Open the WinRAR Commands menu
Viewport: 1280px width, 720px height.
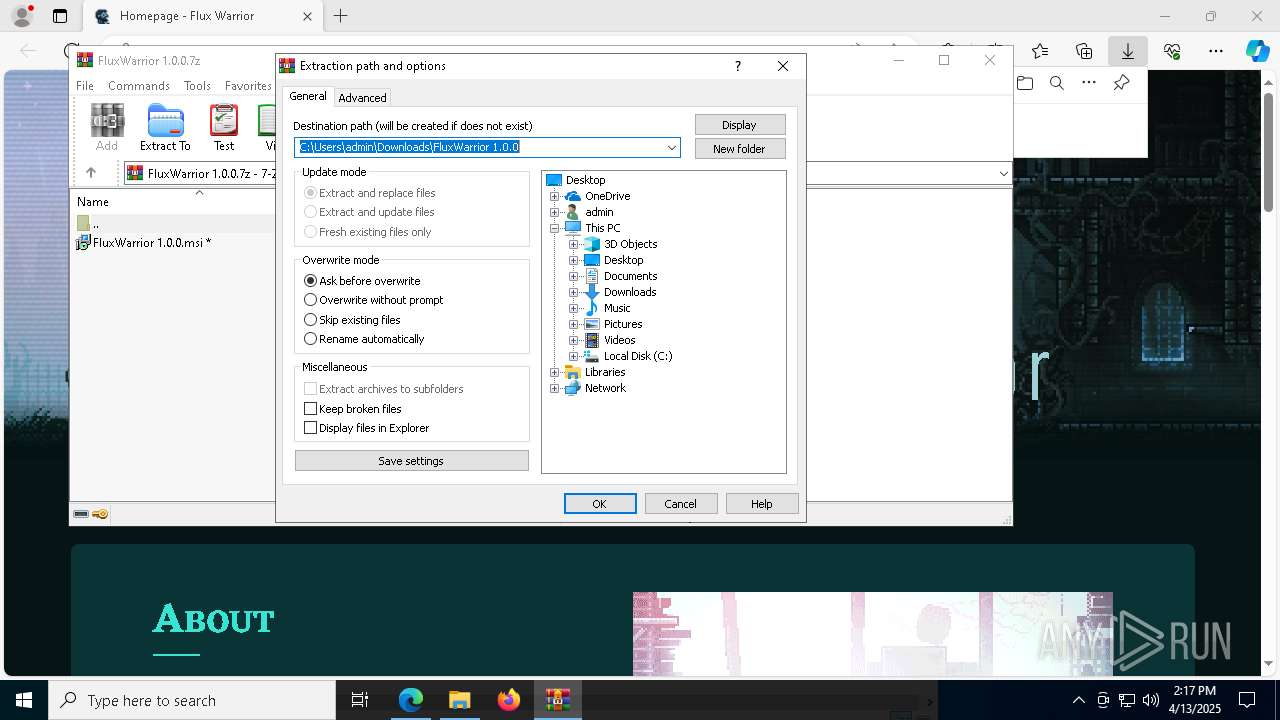click(139, 86)
